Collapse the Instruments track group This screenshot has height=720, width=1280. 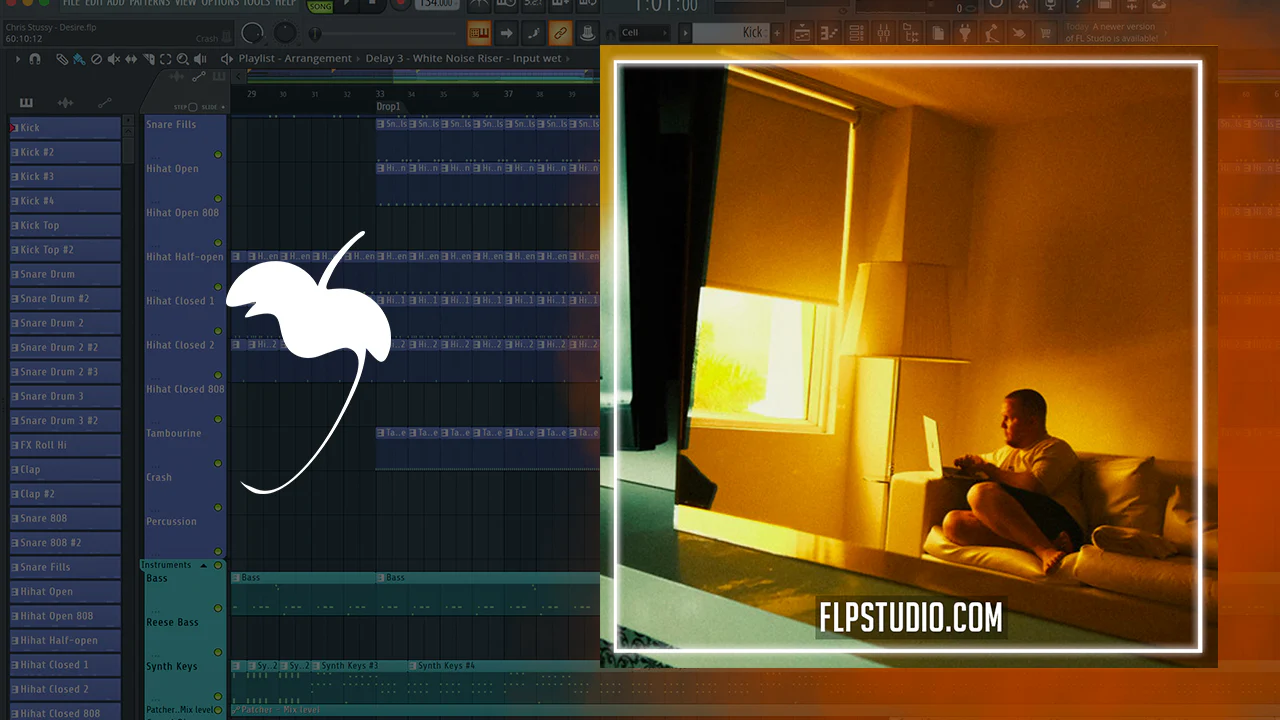(x=204, y=566)
